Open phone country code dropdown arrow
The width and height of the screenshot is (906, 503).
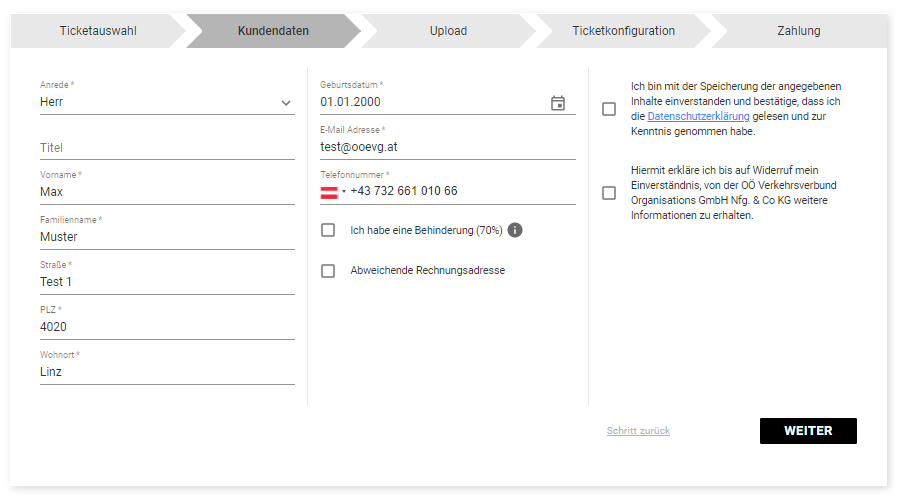[x=344, y=191]
